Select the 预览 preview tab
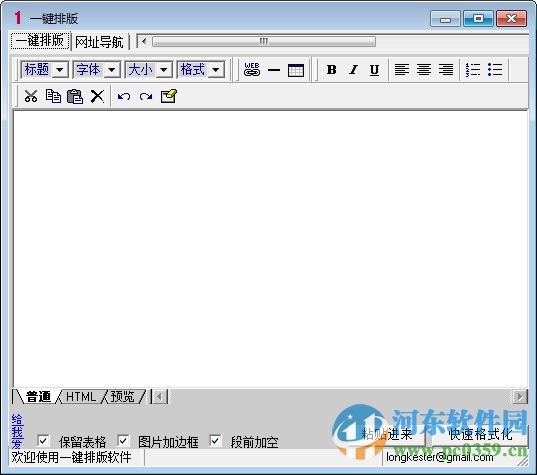The width and height of the screenshot is (537, 475). pos(123,397)
